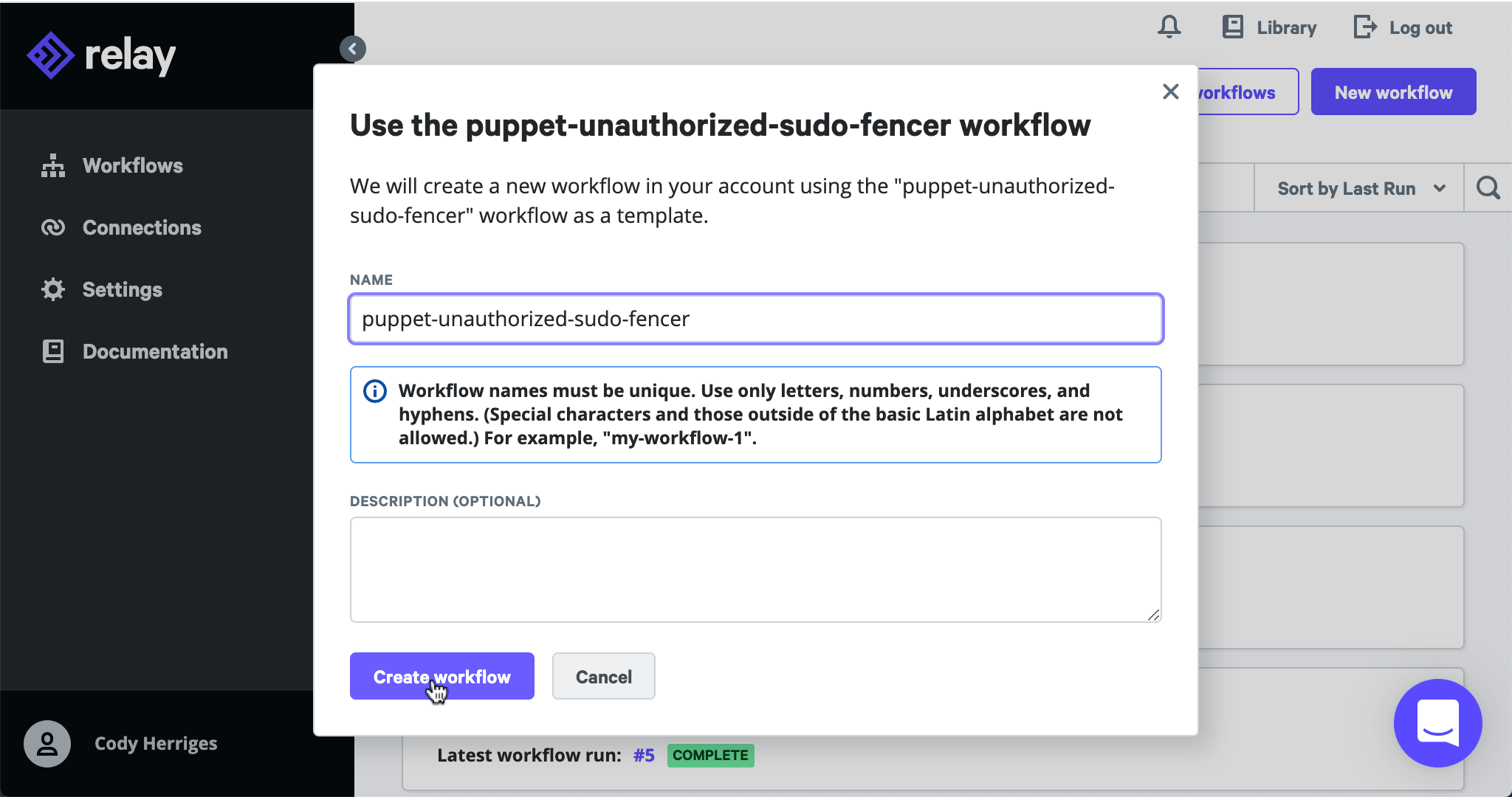Click the Log out icon
The height and width of the screenshot is (797, 1512).
[1364, 27]
